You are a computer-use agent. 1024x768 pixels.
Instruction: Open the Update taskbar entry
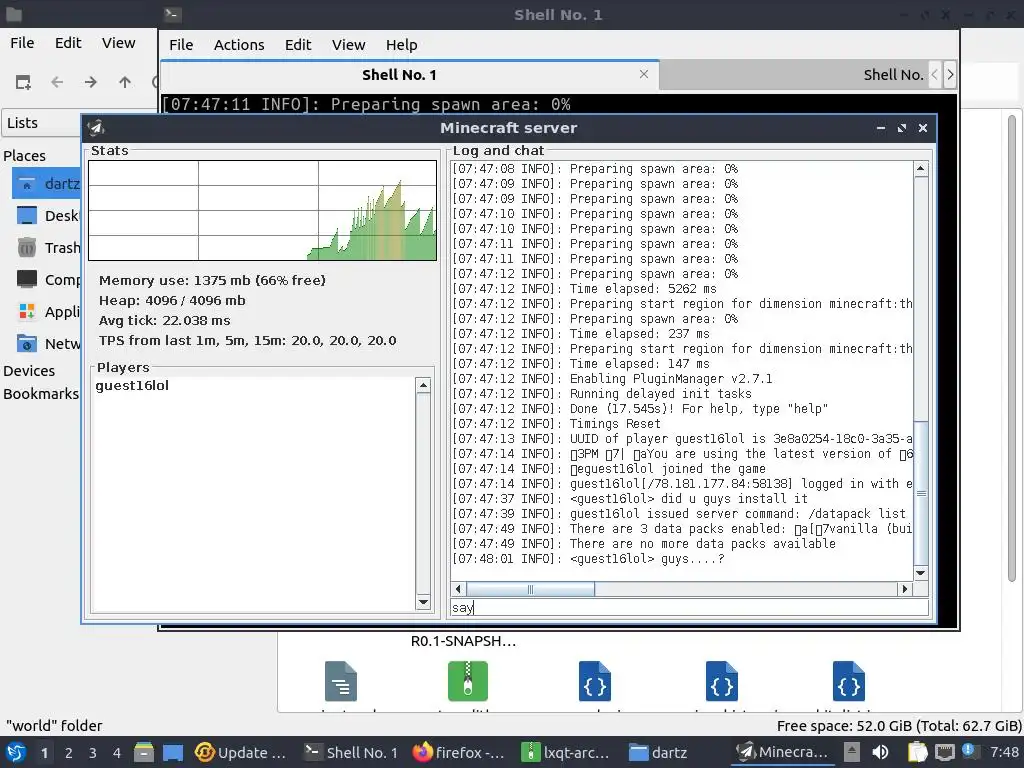click(241, 752)
